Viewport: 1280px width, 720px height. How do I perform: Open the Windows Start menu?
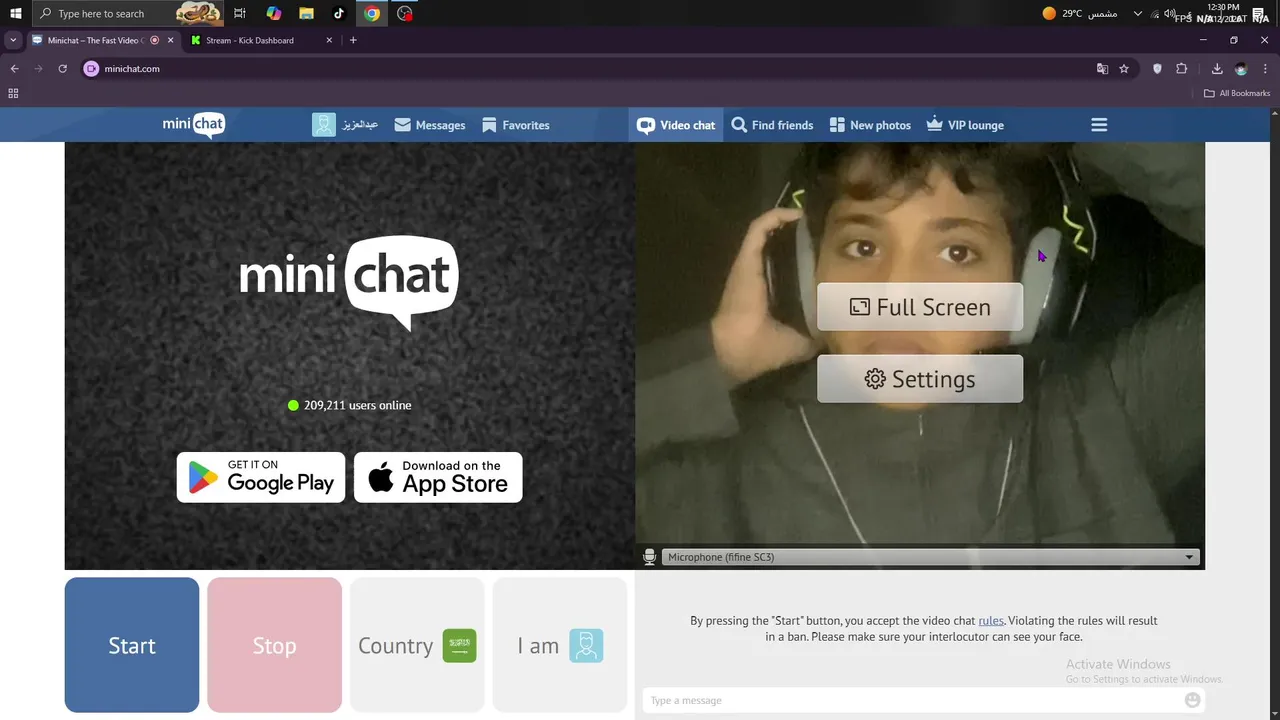(15, 13)
